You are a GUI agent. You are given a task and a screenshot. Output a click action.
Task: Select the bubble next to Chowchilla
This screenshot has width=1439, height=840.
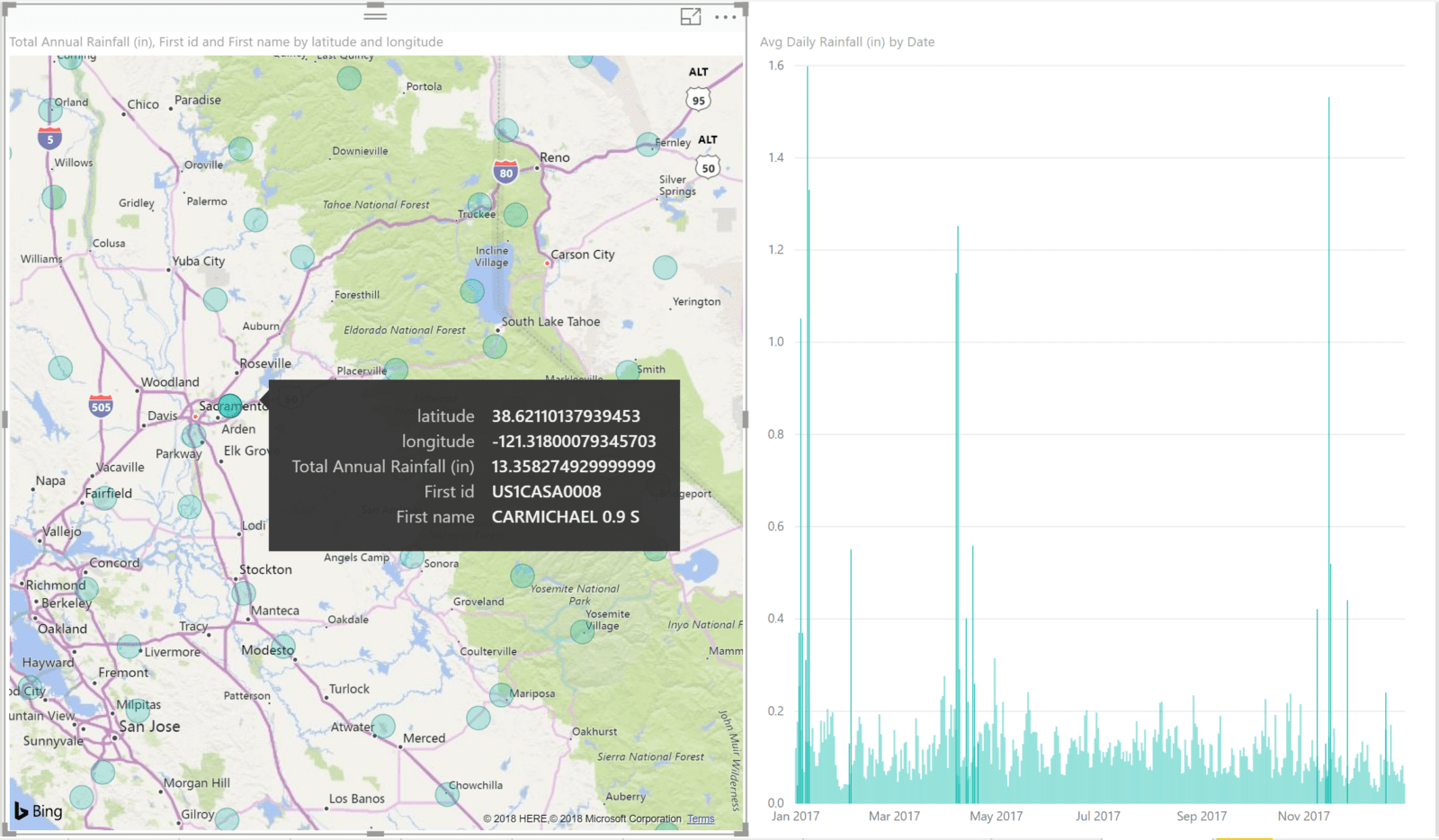tap(447, 793)
